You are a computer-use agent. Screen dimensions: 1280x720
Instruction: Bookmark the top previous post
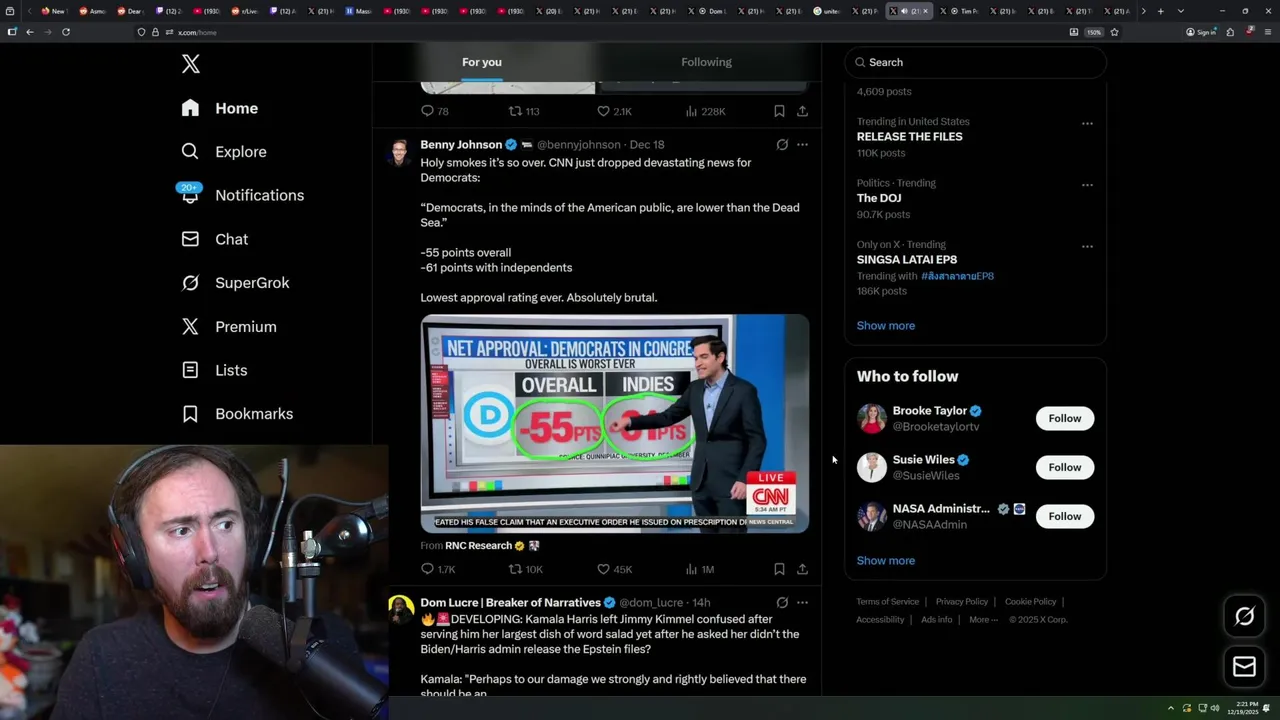pos(779,111)
